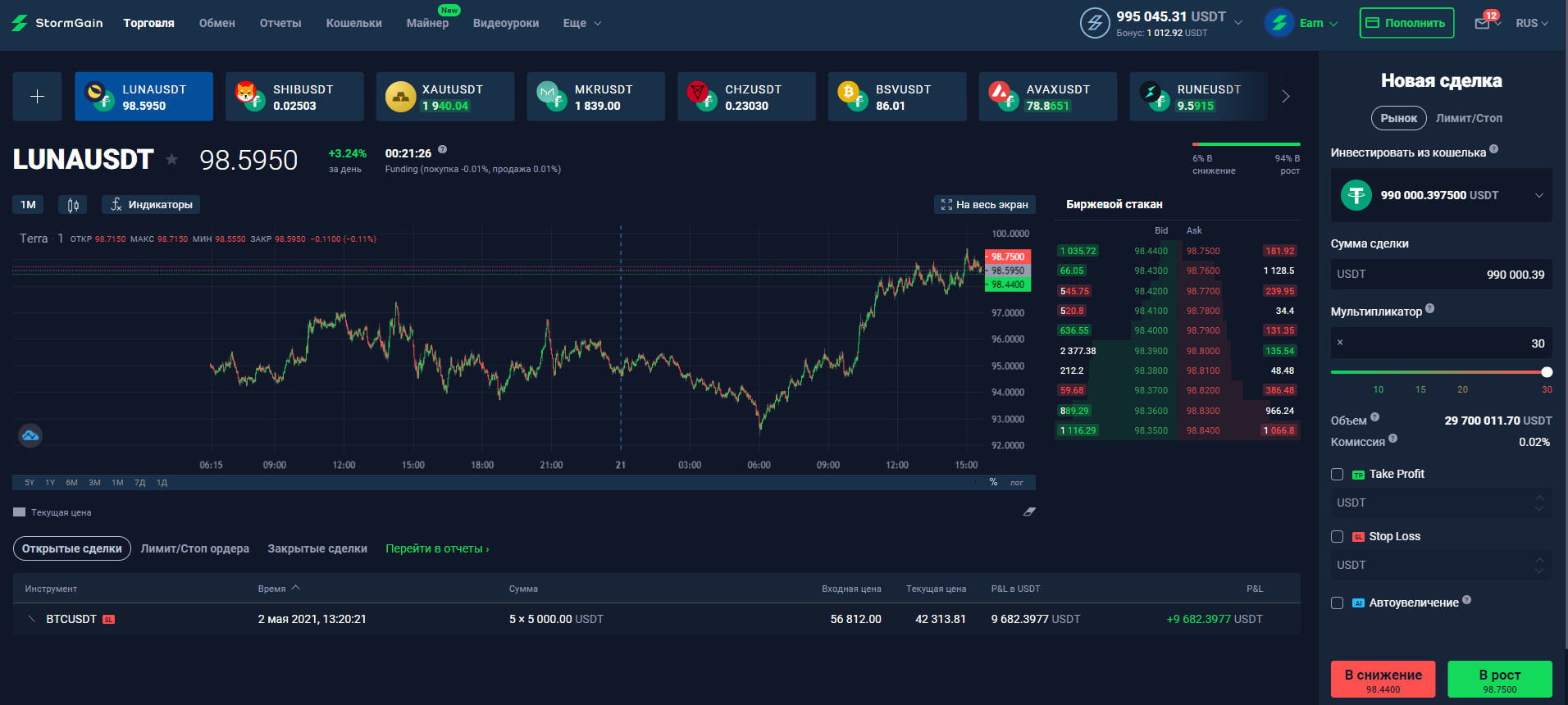Set the multiplier slider to 15
The width and height of the screenshot is (1568, 705).
(x=1420, y=389)
